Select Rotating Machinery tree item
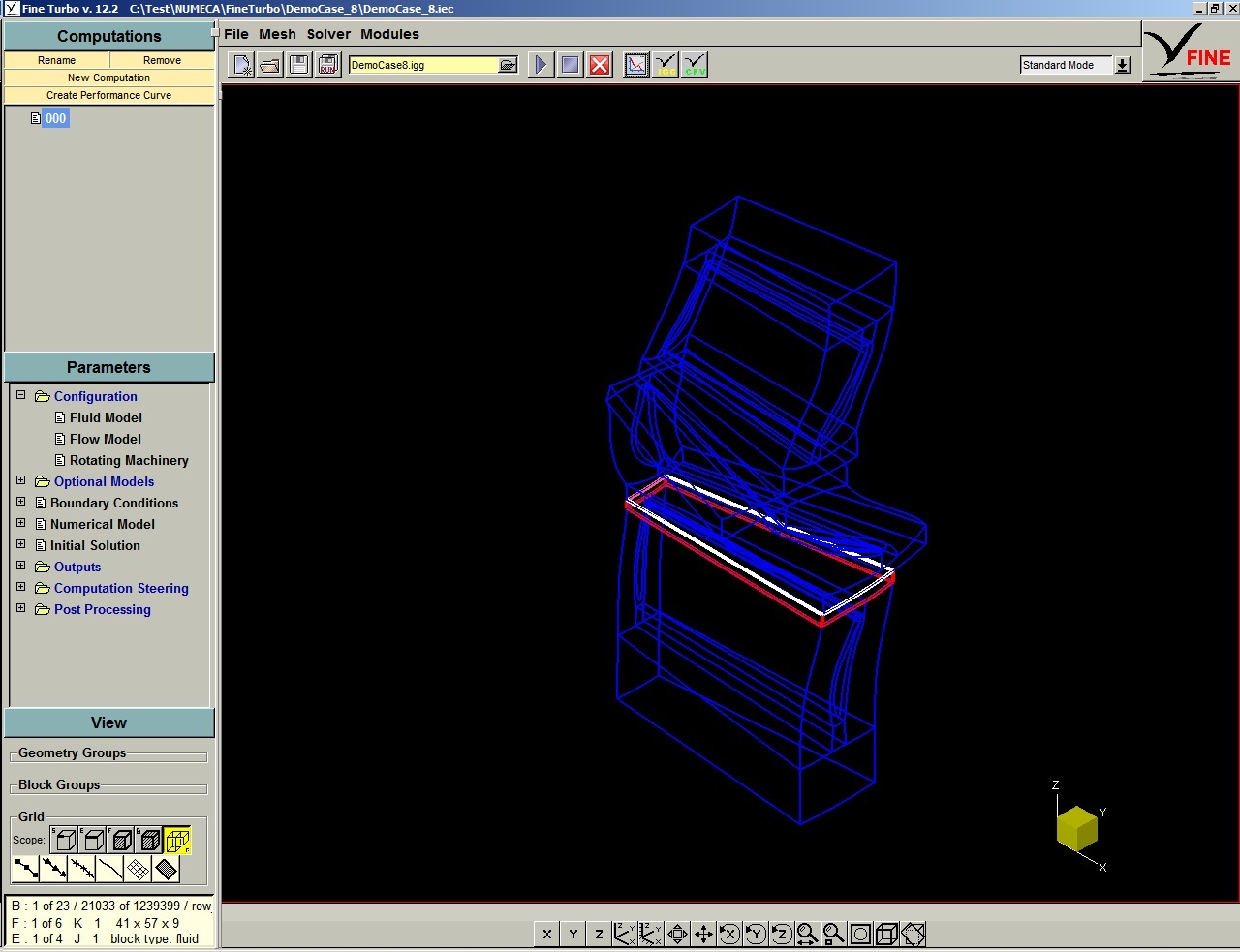Screen dimensions: 1240x952 (129, 460)
